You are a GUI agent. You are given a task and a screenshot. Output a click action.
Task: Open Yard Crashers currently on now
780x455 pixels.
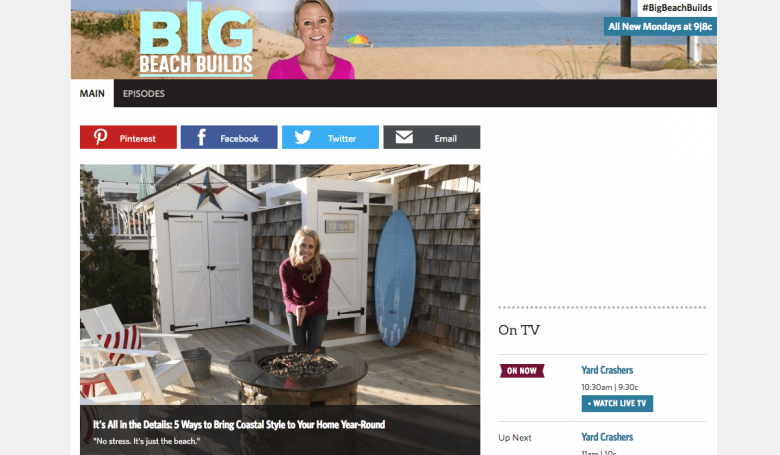[x=607, y=370]
